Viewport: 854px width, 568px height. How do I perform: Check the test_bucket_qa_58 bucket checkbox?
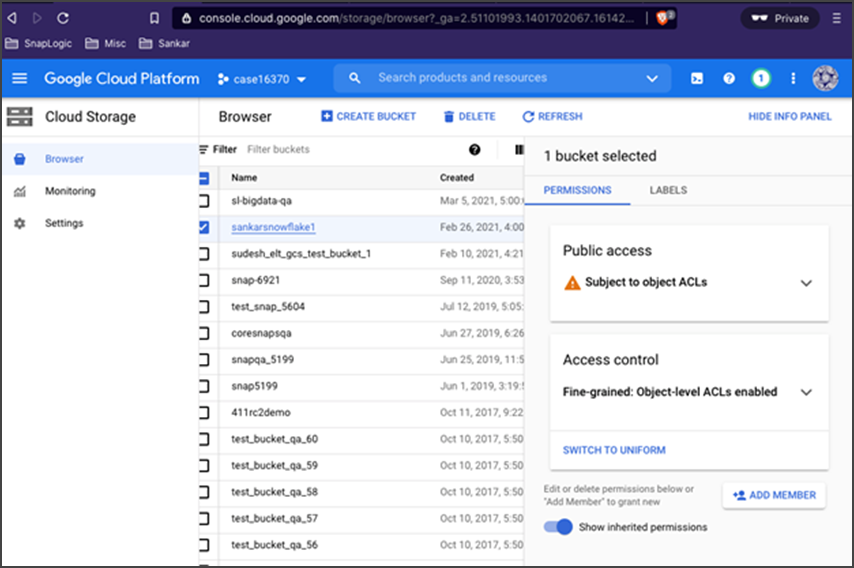(x=204, y=492)
